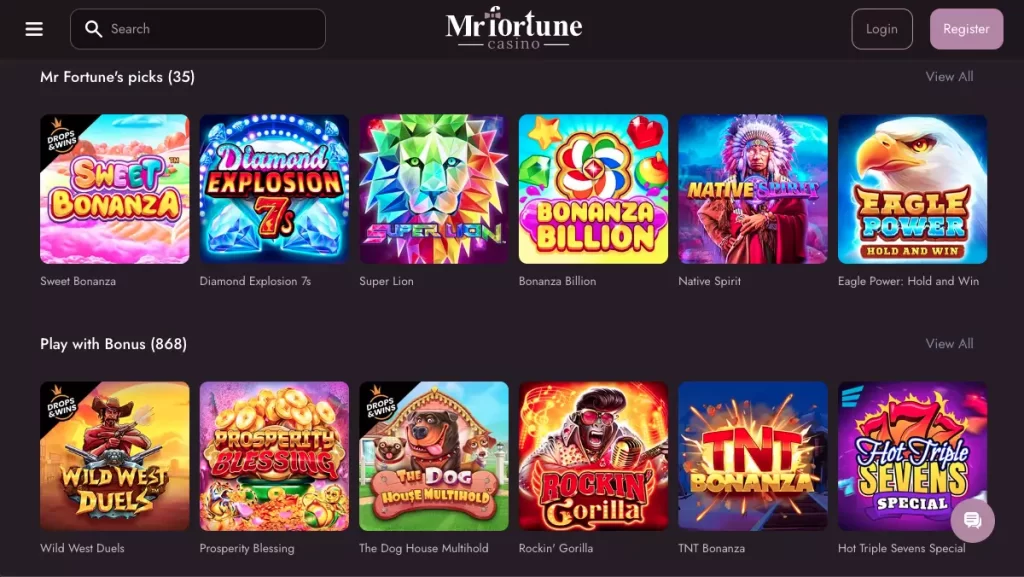Open Bonanza Billion game thumbnail
The width and height of the screenshot is (1024, 577).
click(x=593, y=189)
